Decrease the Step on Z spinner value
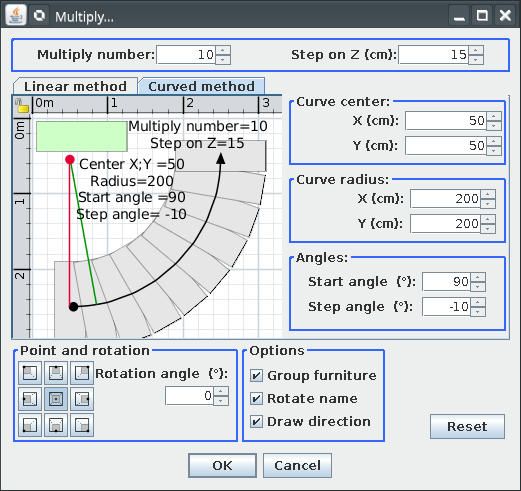This screenshot has width=521, height=491. pos(476,59)
